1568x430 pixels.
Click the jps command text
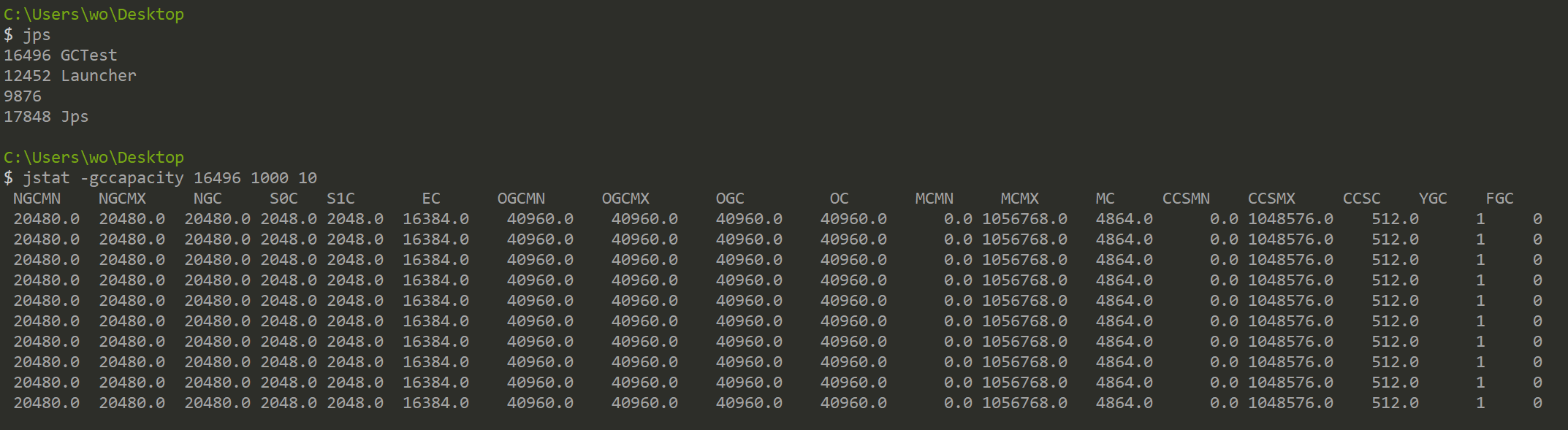point(37,35)
